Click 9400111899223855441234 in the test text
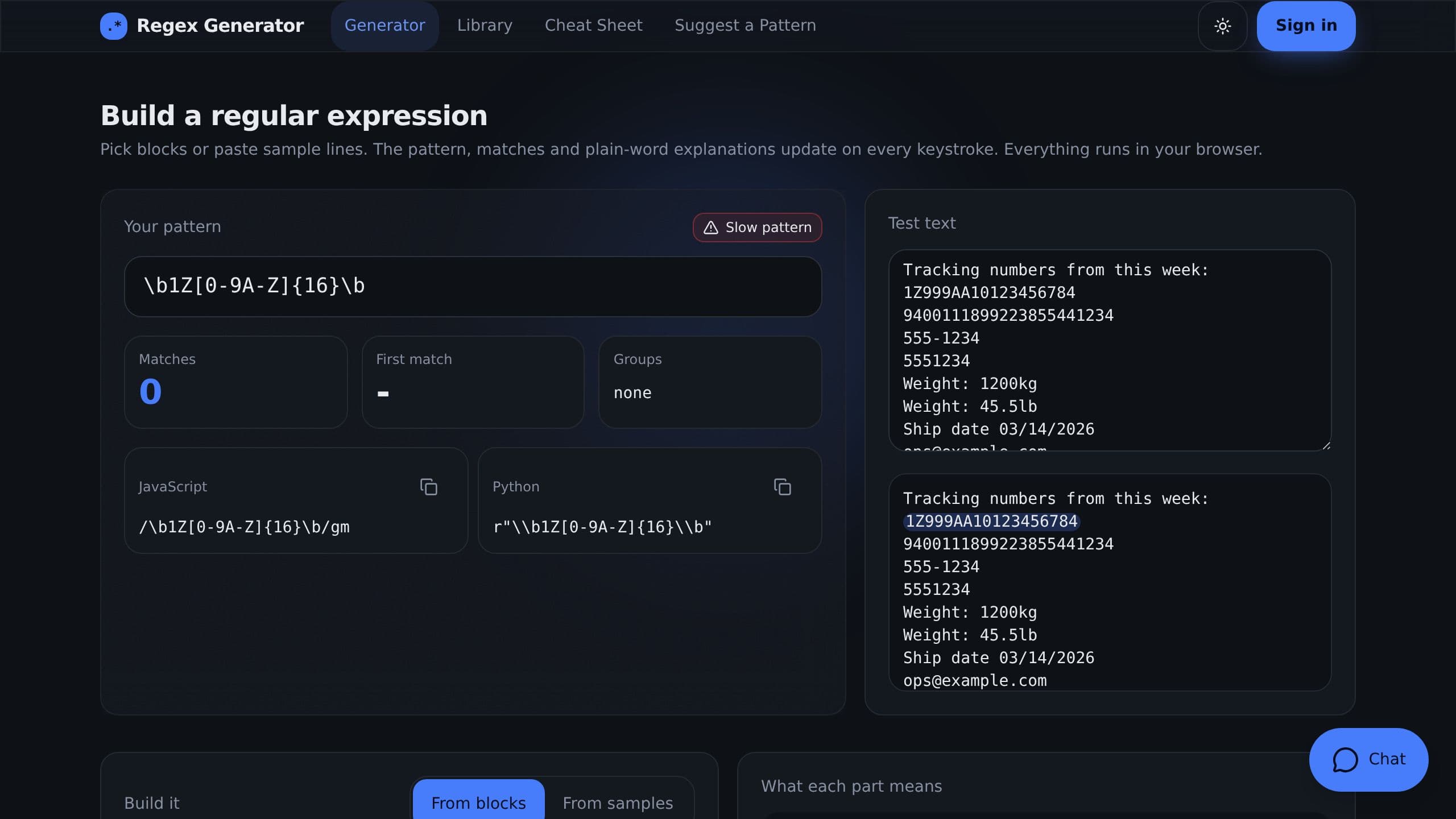 pyautogui.click(x=1008, y=315)
